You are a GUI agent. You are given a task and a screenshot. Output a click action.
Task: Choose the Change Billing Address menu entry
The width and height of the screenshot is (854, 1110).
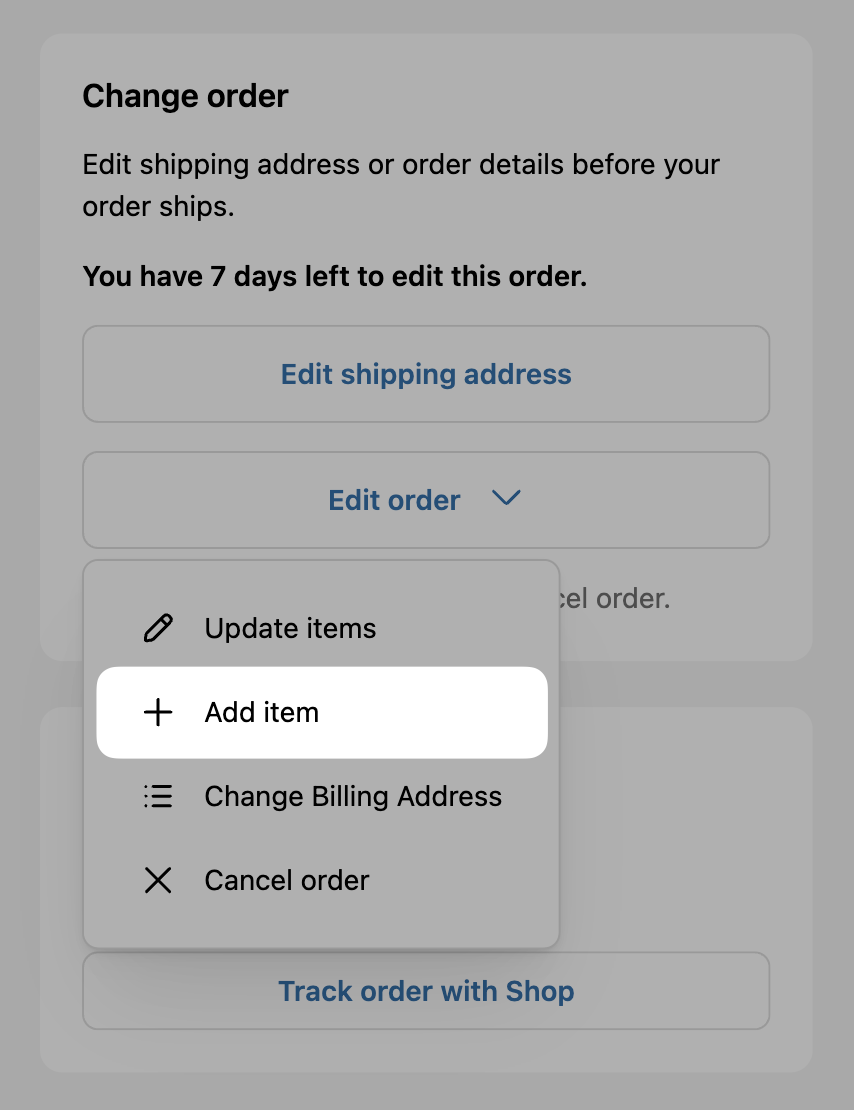pyautogui.click(x=321, y=796)
